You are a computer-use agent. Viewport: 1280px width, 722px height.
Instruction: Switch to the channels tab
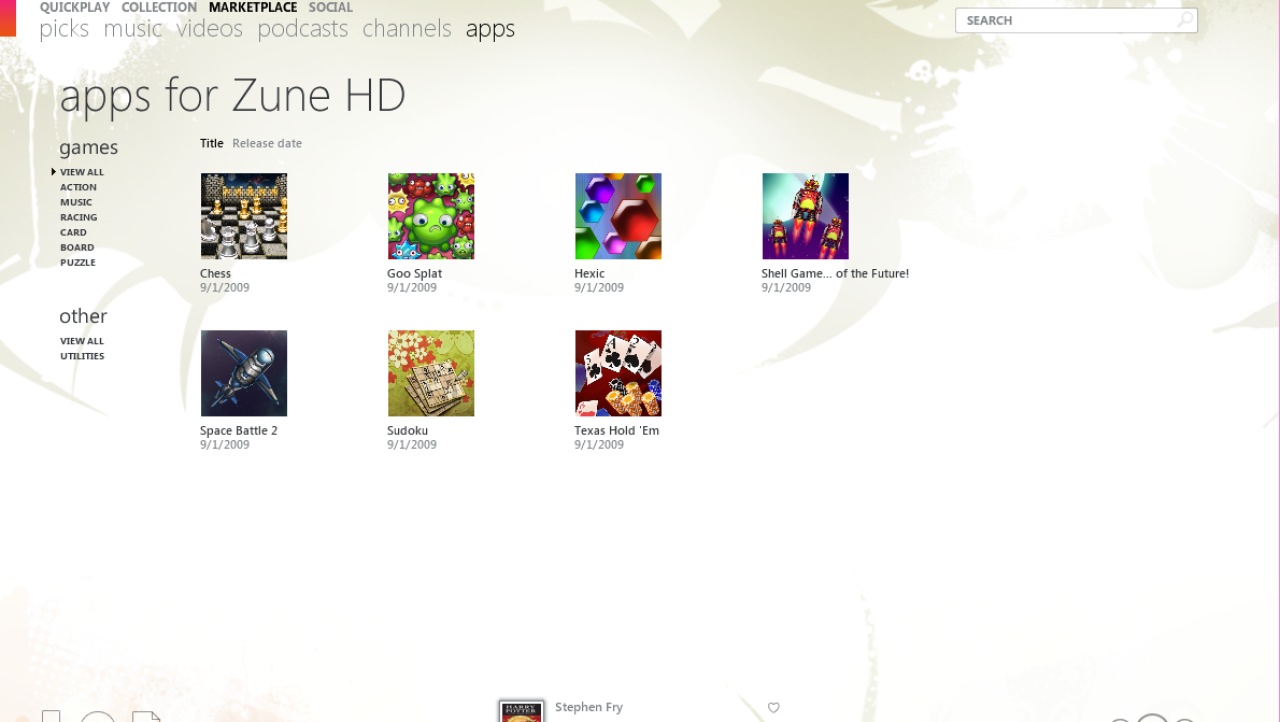[407, 29]
